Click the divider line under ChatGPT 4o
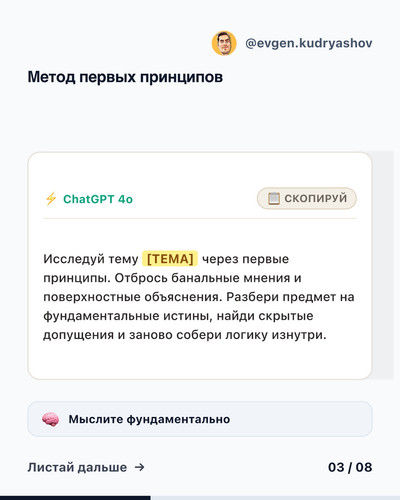 click(x=200, y=219)
